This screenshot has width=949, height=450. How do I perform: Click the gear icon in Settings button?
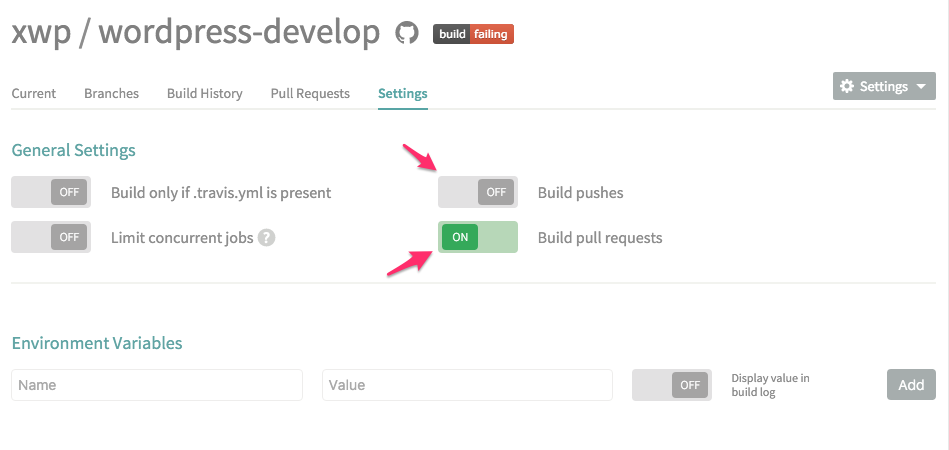pyautogui.click(x=847, y=86)
